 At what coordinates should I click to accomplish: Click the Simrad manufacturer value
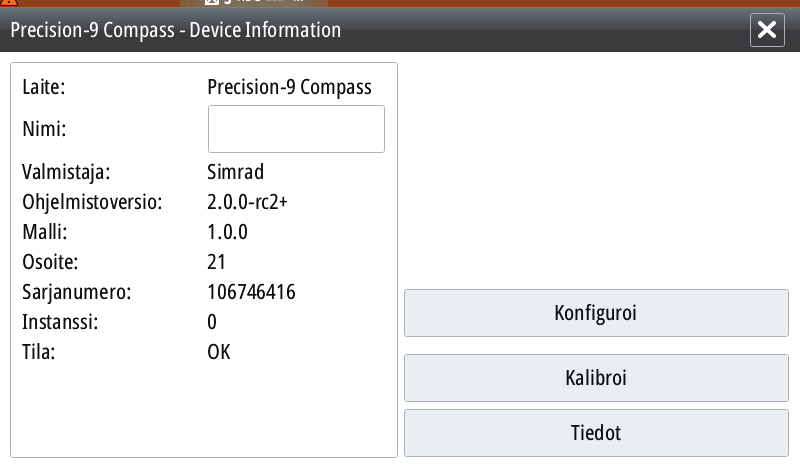click(235, 172)
